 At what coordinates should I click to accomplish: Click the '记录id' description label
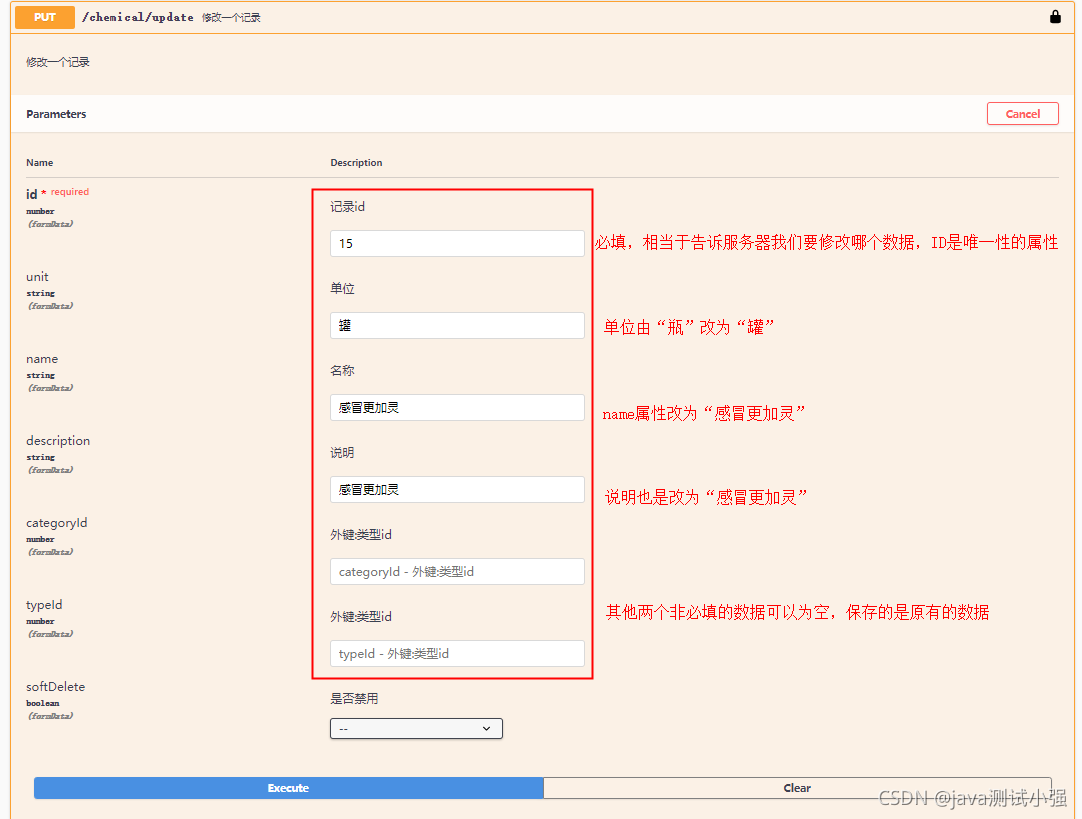[x=347, y=206]
